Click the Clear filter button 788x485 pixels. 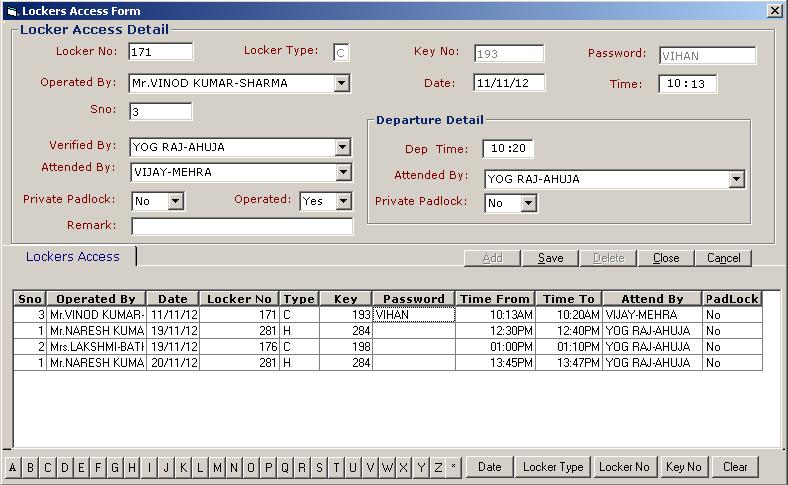[735, 467]
